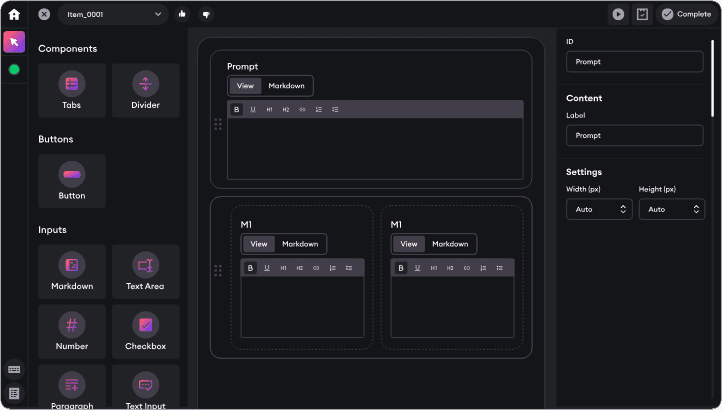
Task: Select Markdown tab in right M1 block
Action: 450,244
